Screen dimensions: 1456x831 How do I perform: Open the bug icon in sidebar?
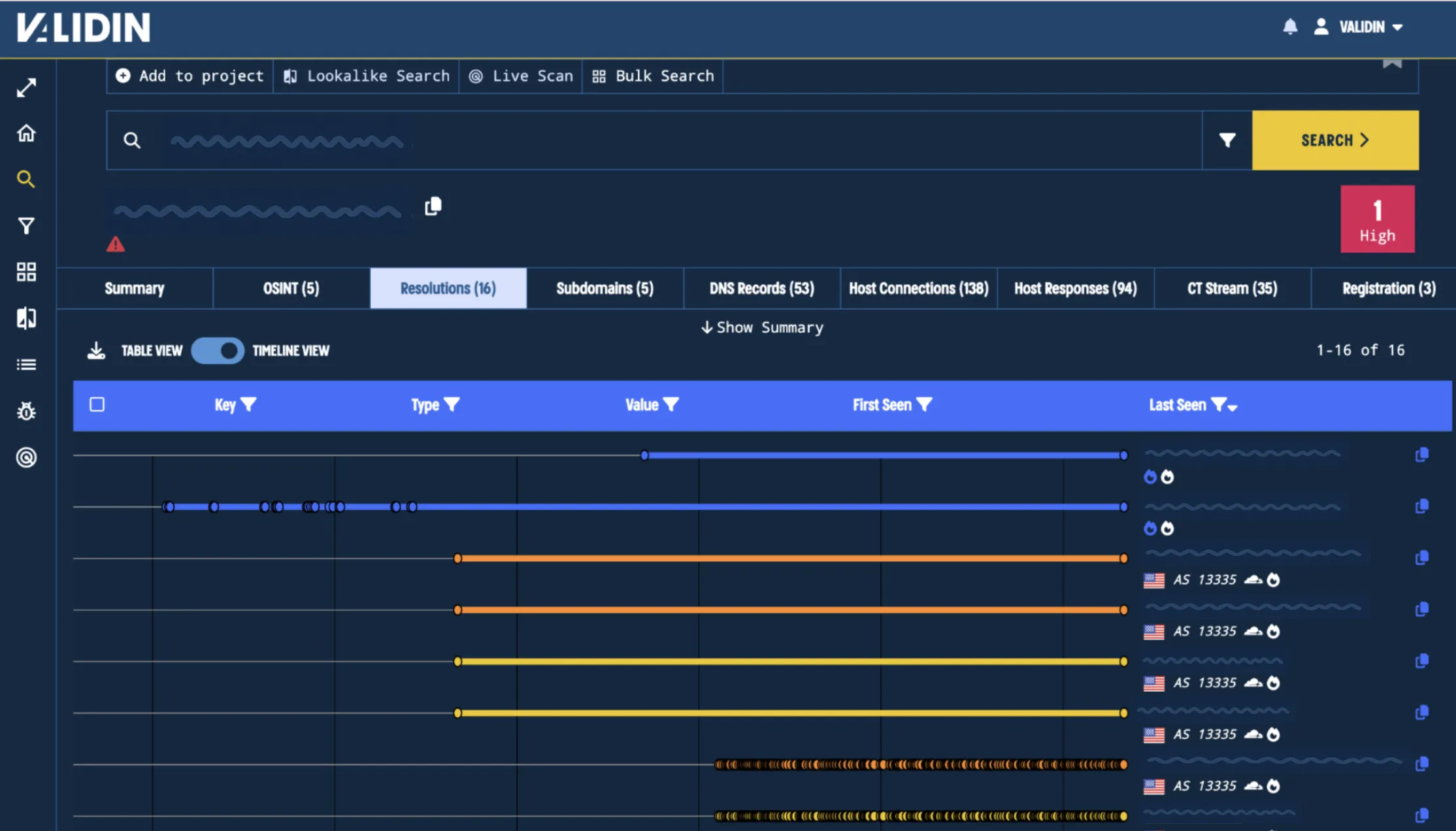(x=26, y=411)
